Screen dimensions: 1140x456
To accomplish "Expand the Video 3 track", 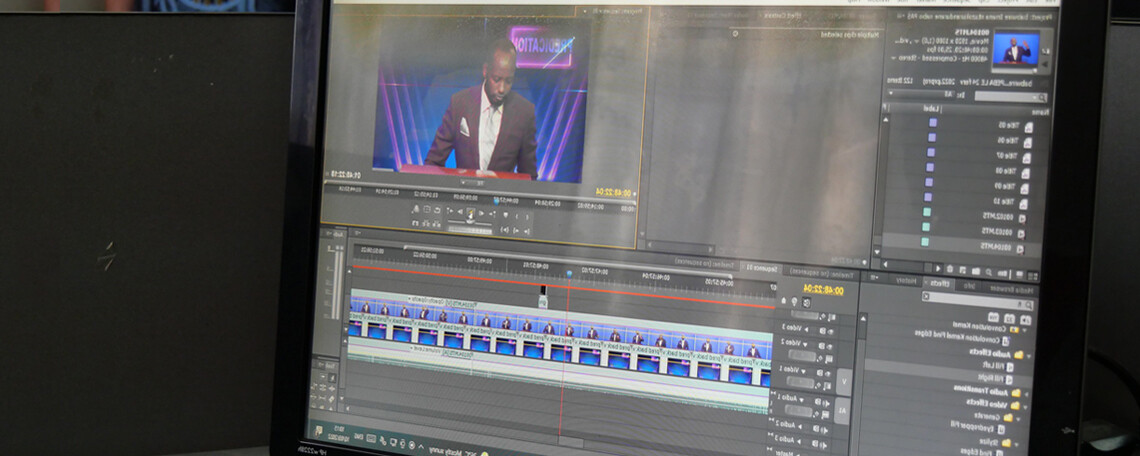I will pos(806,329).
